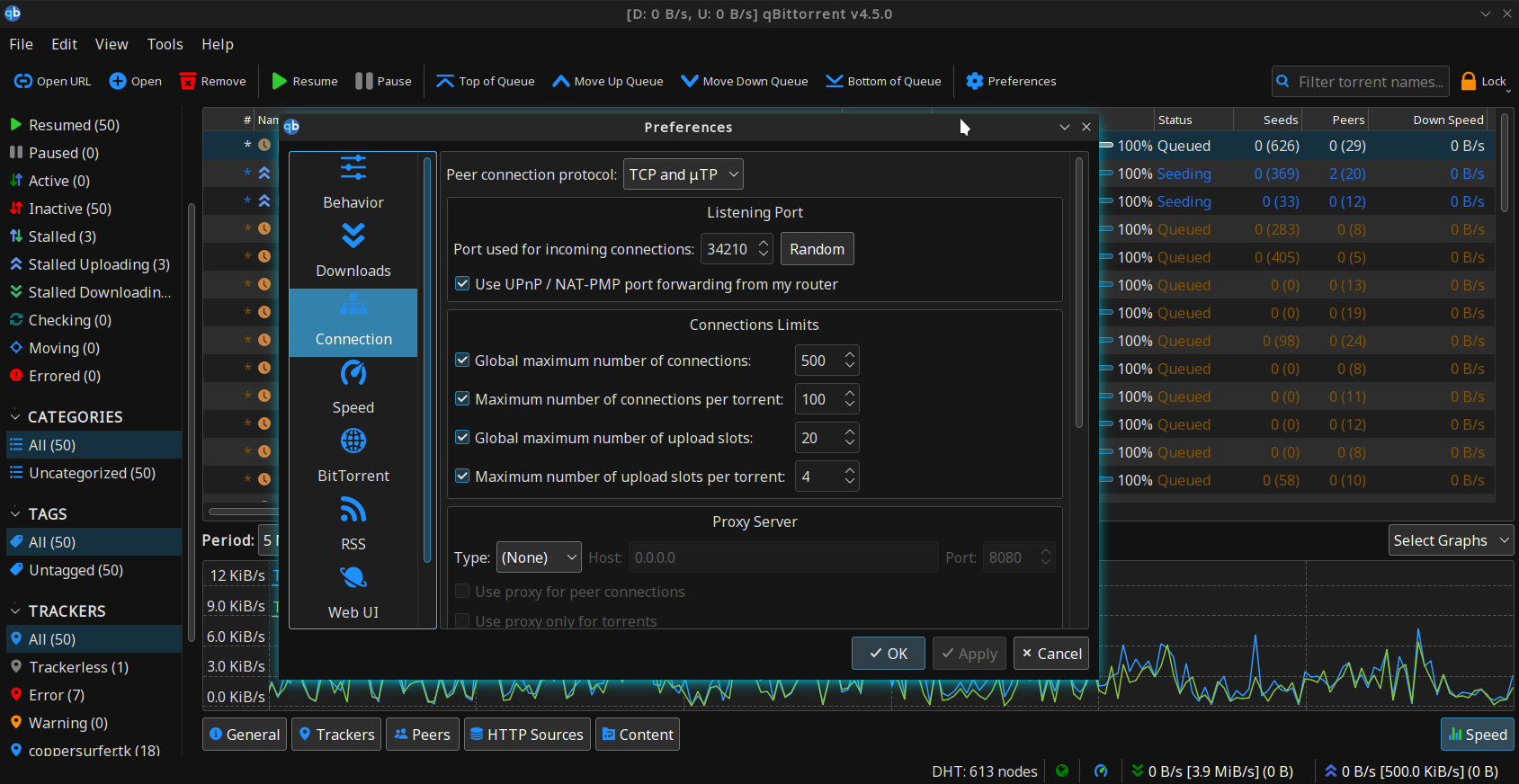Viewport: 1519px width, 784px height.
Task: Click the alternative speed limits icon in status bar
Action: pos(1101,771)
